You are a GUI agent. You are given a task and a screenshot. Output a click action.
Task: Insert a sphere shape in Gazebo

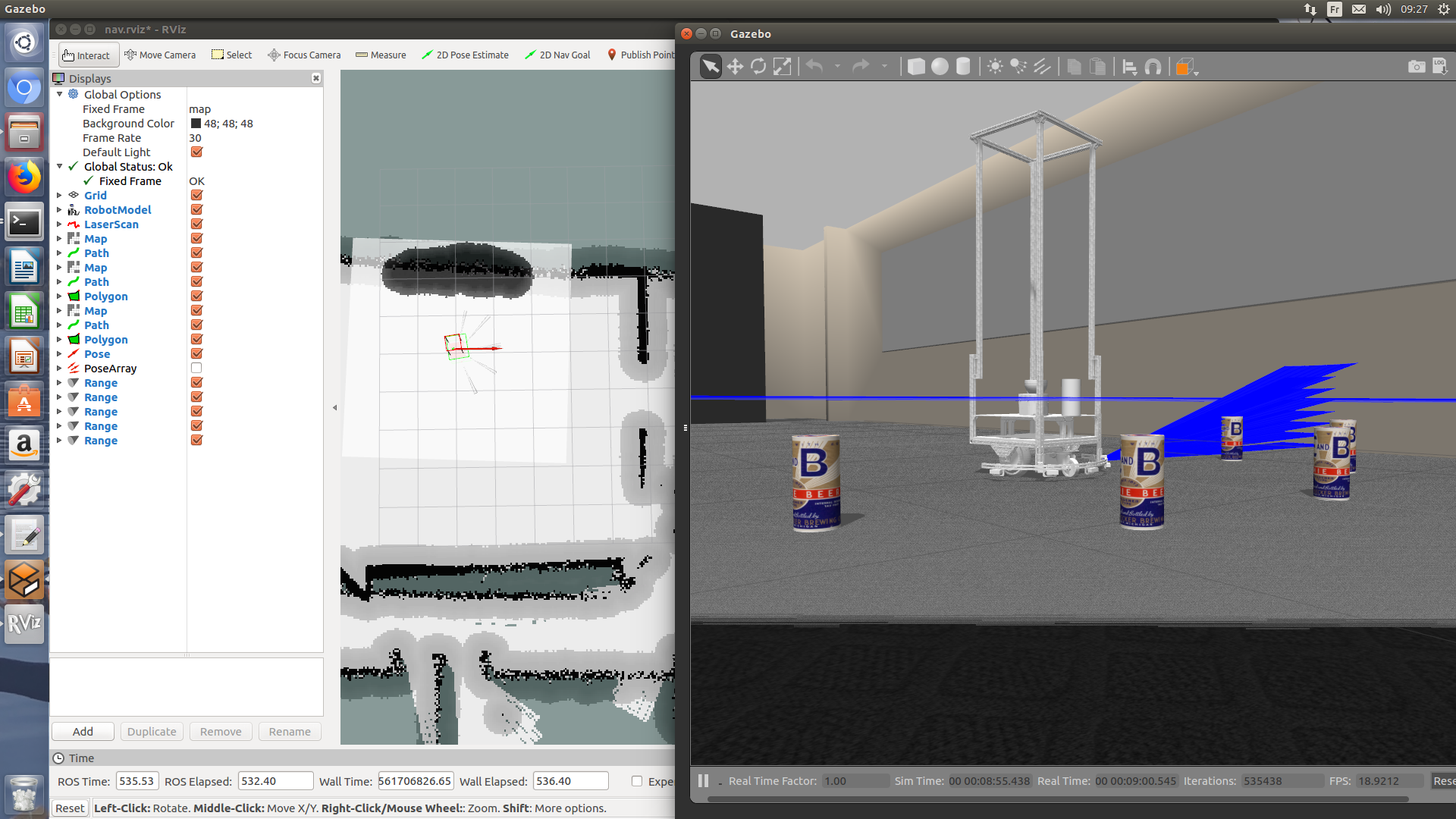940,67
